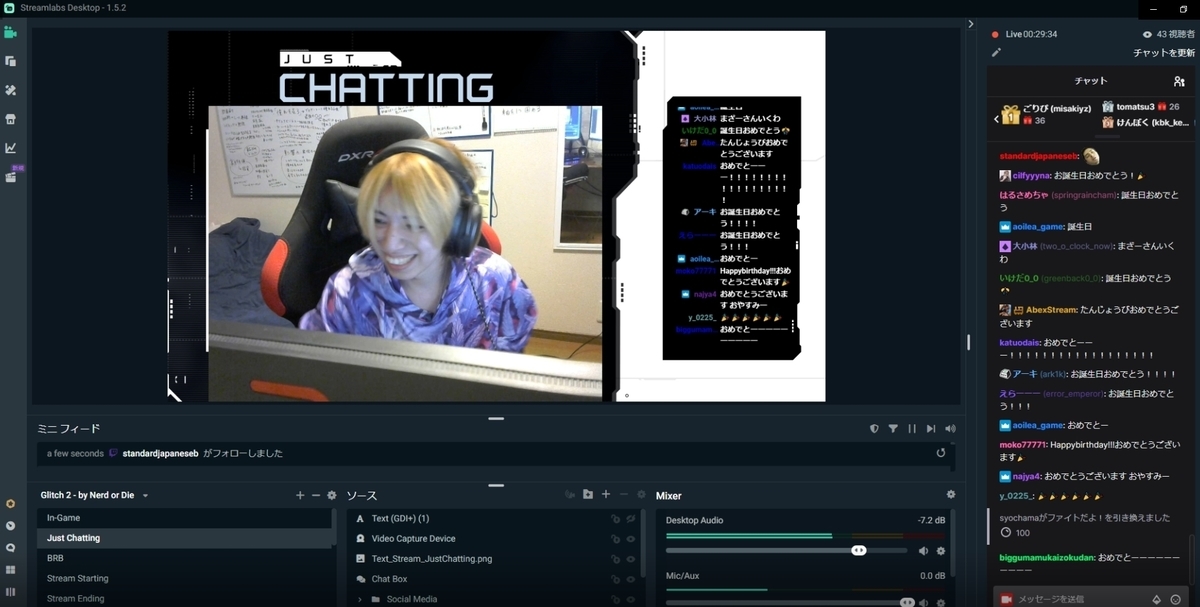The height and width of the screenshot is (607, 1200).
Task: Click the shield icon in mini feed
Action: pos(874,429)
